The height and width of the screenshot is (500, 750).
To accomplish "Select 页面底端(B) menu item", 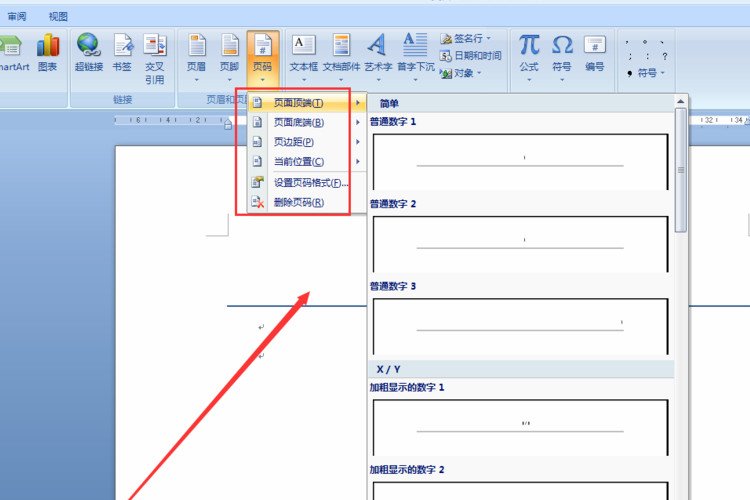I will pos(306,122).
